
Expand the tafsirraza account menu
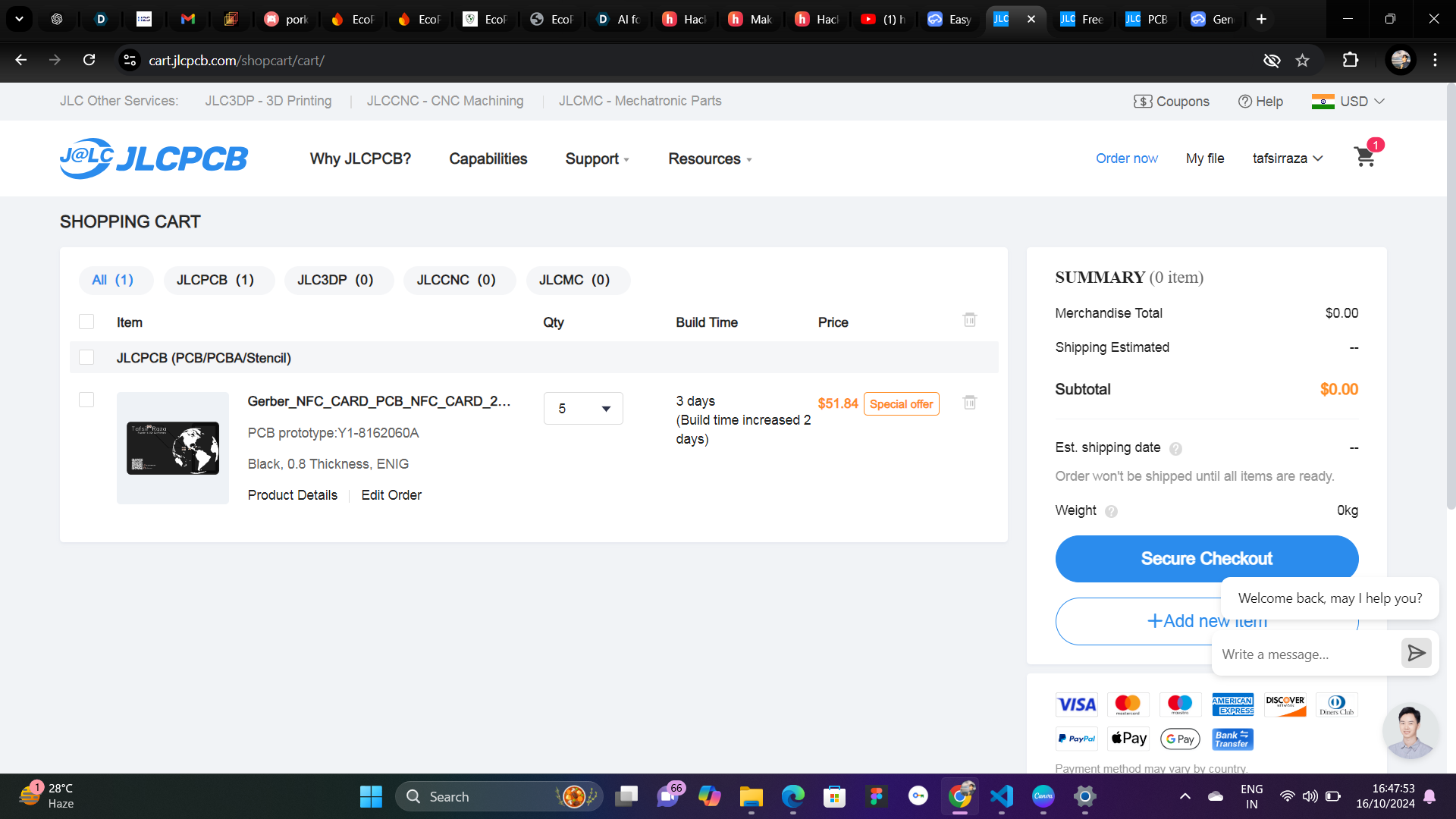(1287, 158)
